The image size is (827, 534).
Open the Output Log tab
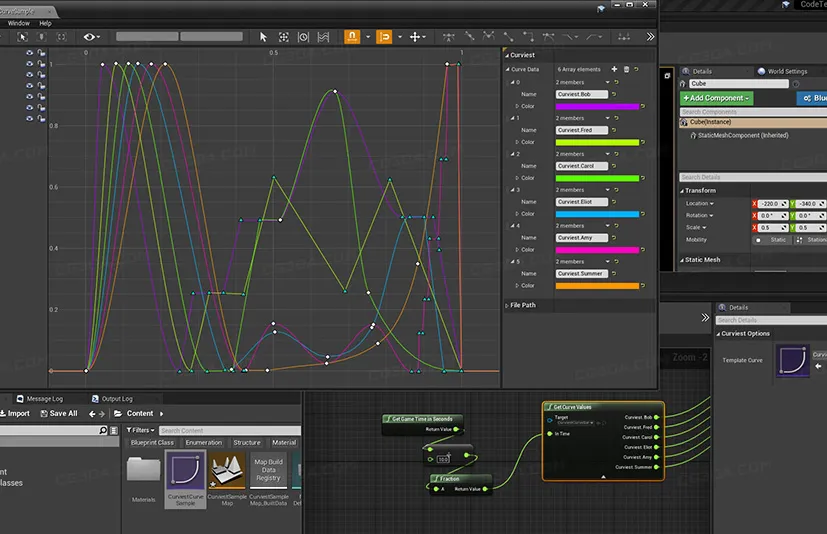point(112,399)
